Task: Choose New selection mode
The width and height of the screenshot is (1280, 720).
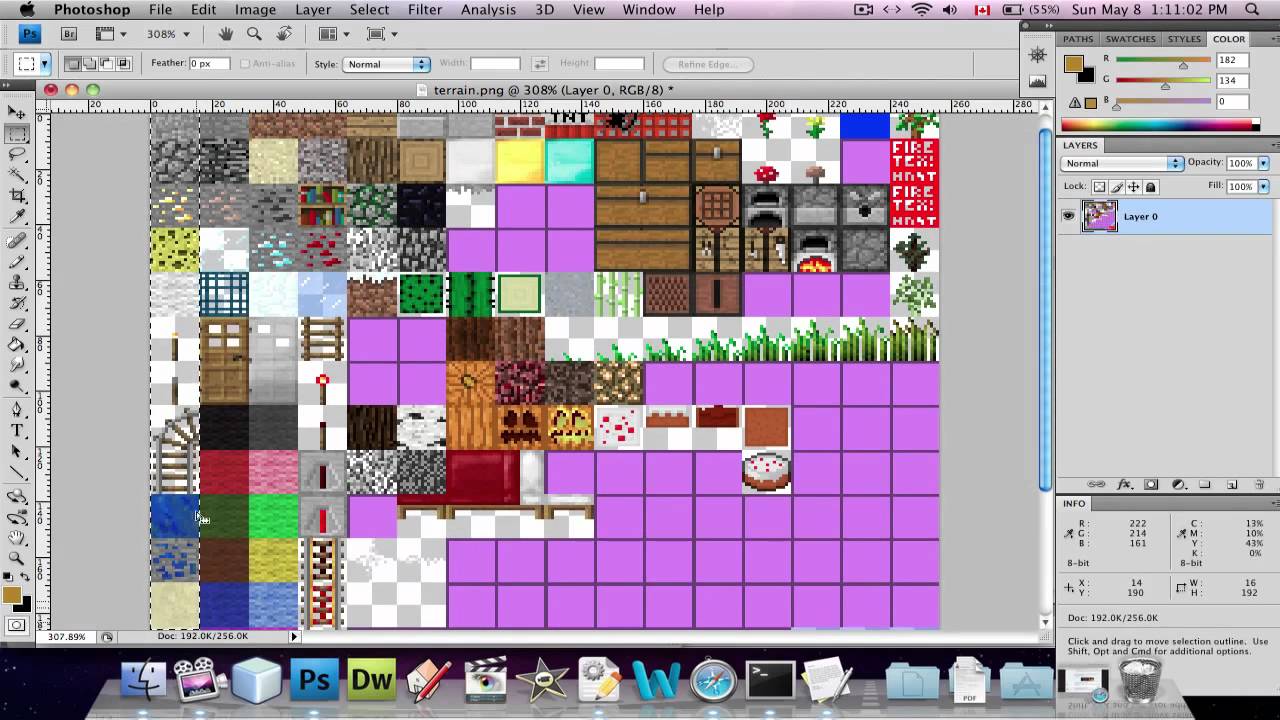Action: [73, 64]
